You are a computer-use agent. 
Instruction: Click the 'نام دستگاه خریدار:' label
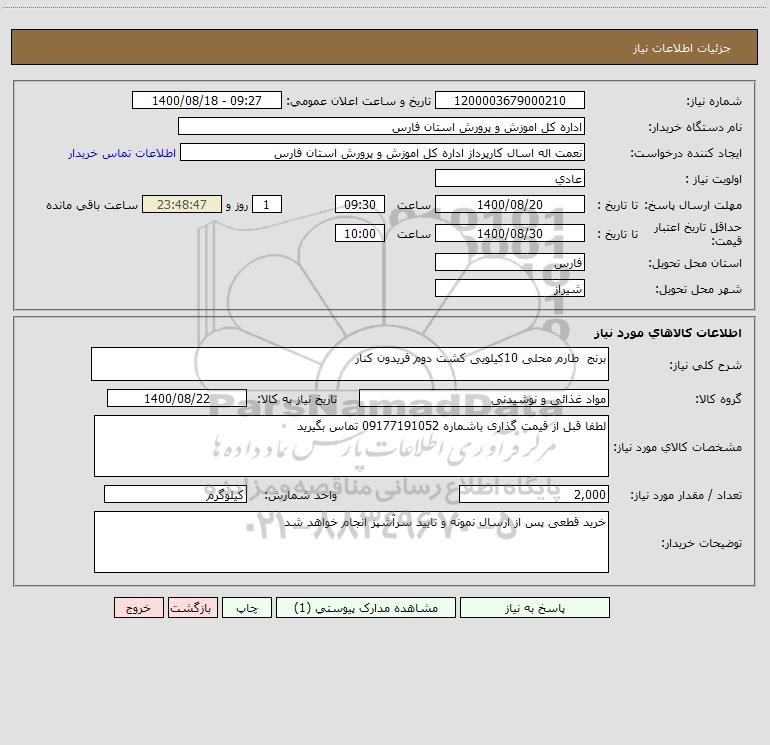tap(695, 127)
